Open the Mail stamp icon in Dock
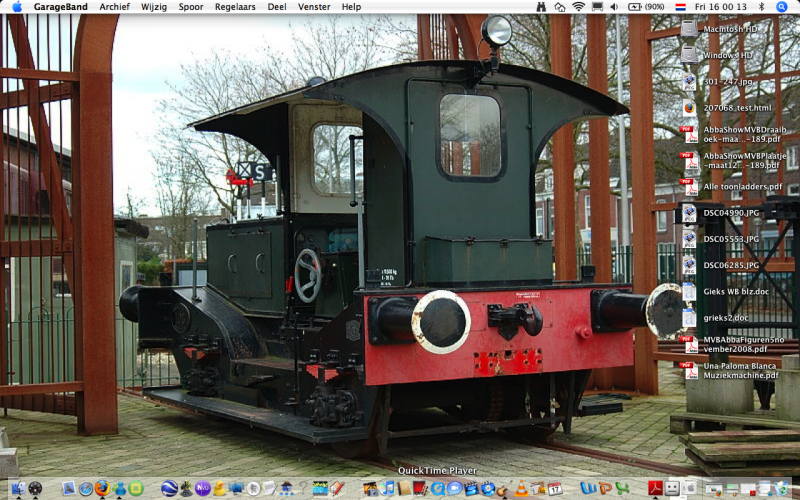 click(68, 488)
